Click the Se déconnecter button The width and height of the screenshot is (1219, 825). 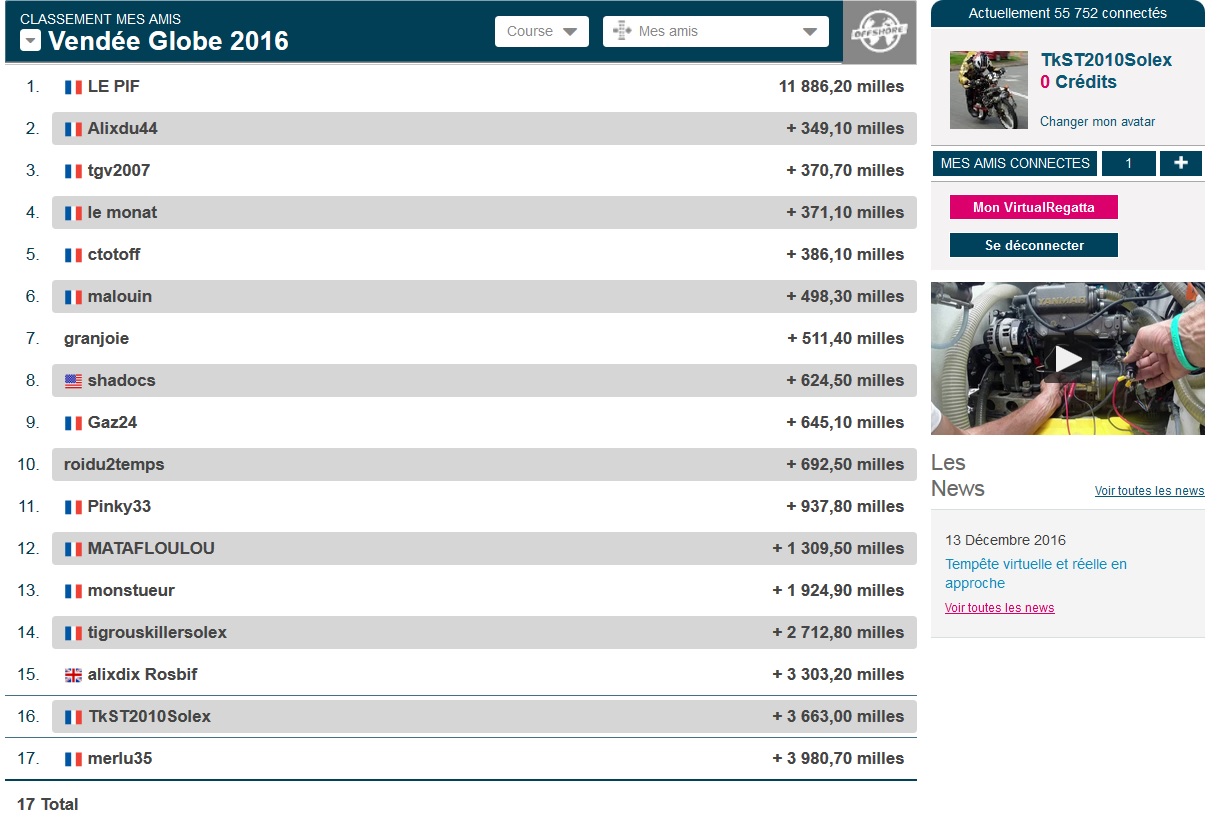click(x=1033, y=245)
